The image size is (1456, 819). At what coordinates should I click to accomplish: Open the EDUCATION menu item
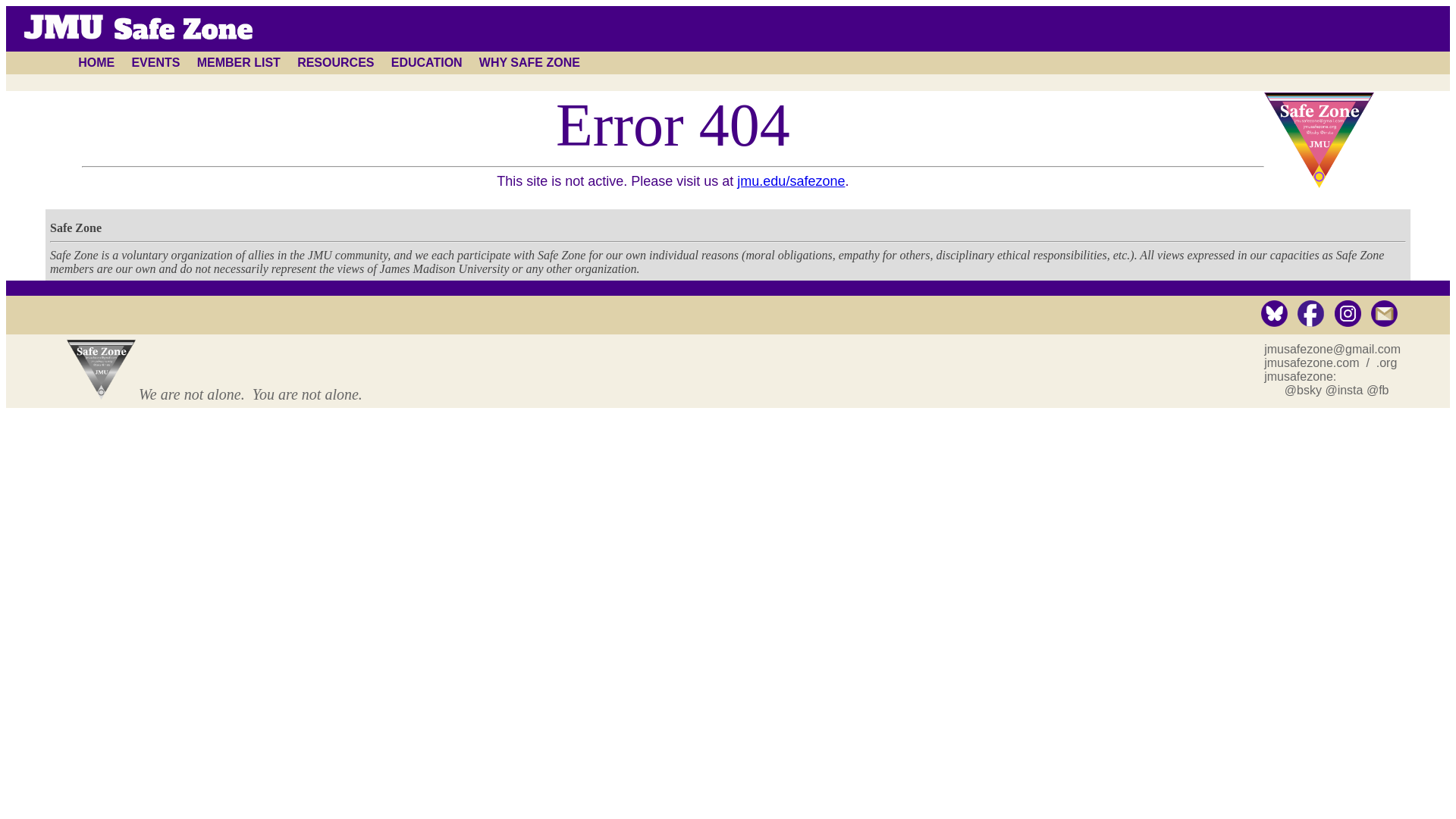pyautogui.click(x=426, y=63)
